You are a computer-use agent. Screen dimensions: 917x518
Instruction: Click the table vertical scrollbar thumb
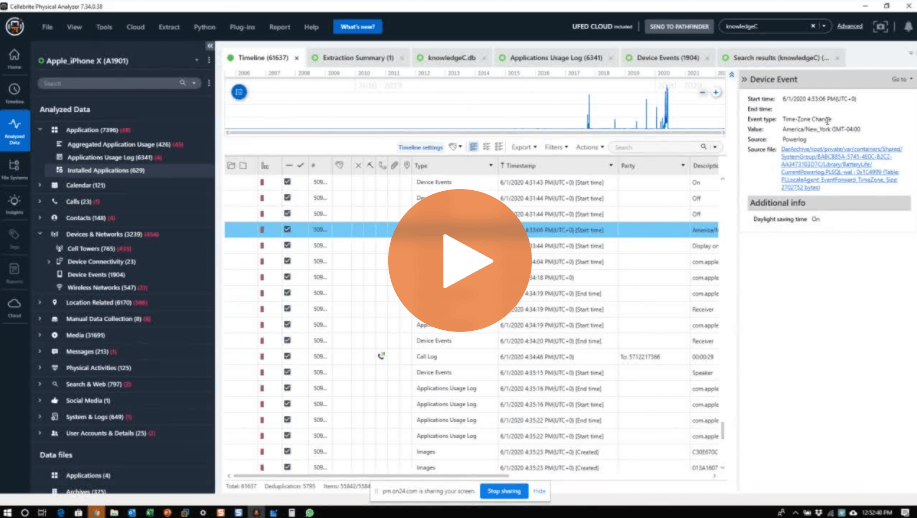tap(723, 431)
